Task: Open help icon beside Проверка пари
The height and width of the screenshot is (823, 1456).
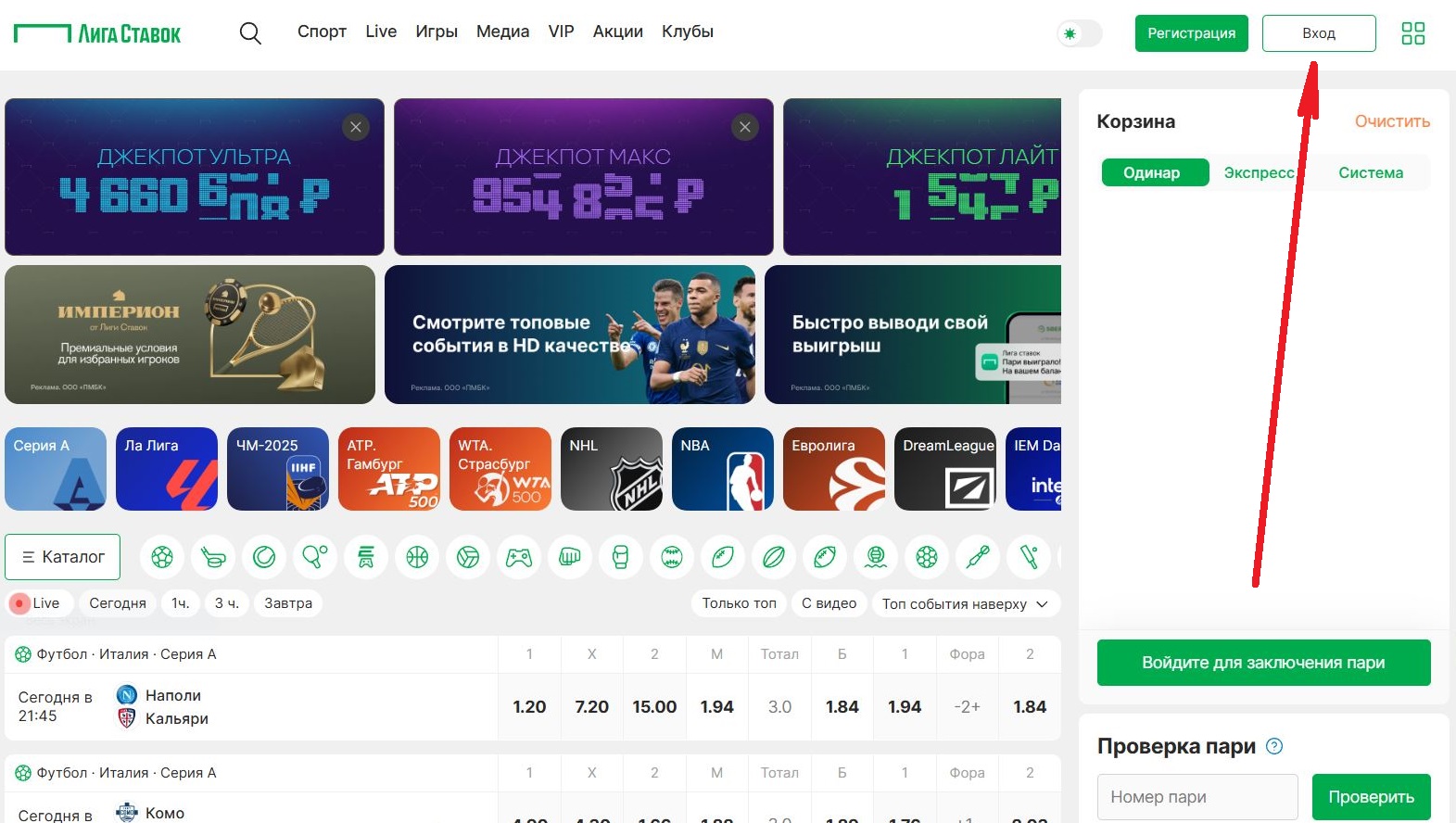Action: point(1274,746)
